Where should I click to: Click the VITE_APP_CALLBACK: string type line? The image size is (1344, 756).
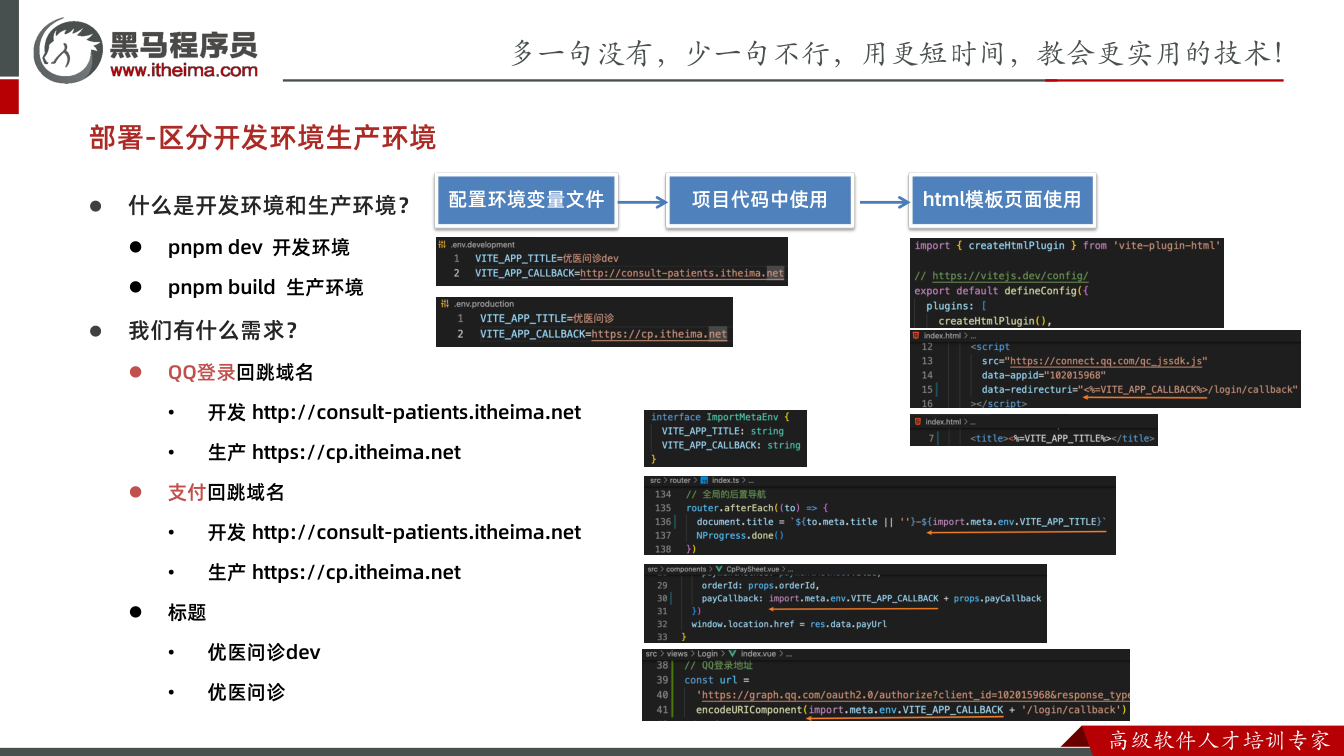coord(731,445)
